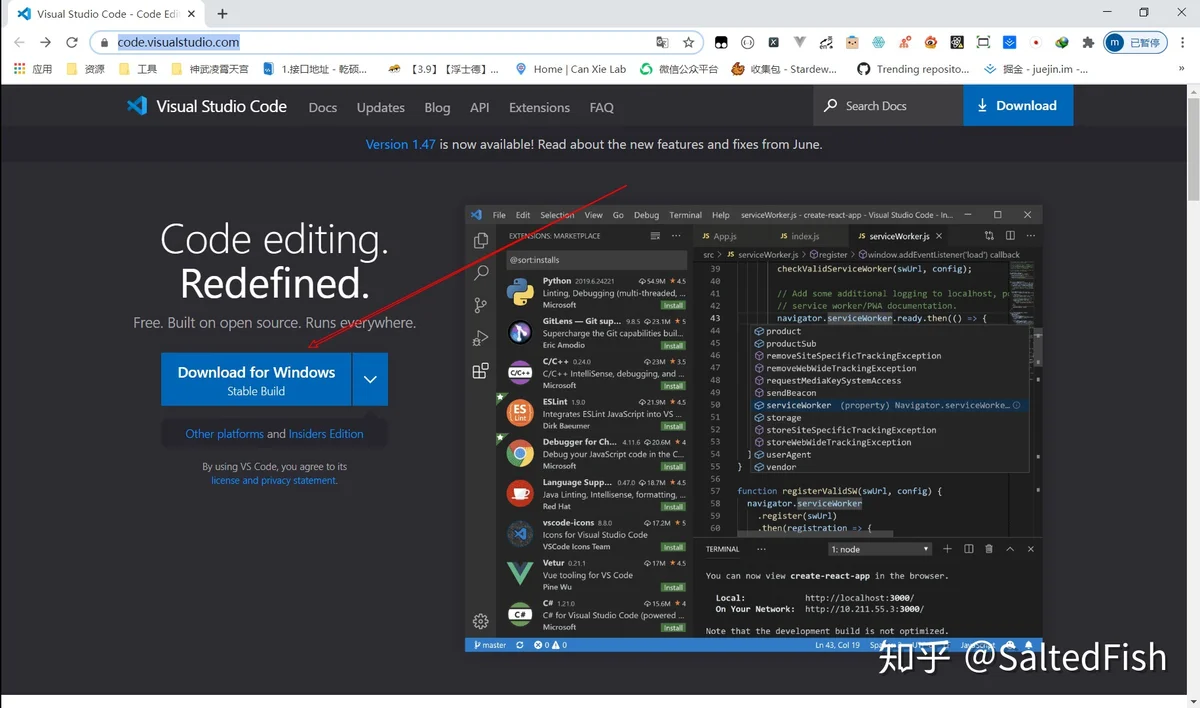
Task: Click the green frame screenshot extension icon
Action: (x=983, y=43)
